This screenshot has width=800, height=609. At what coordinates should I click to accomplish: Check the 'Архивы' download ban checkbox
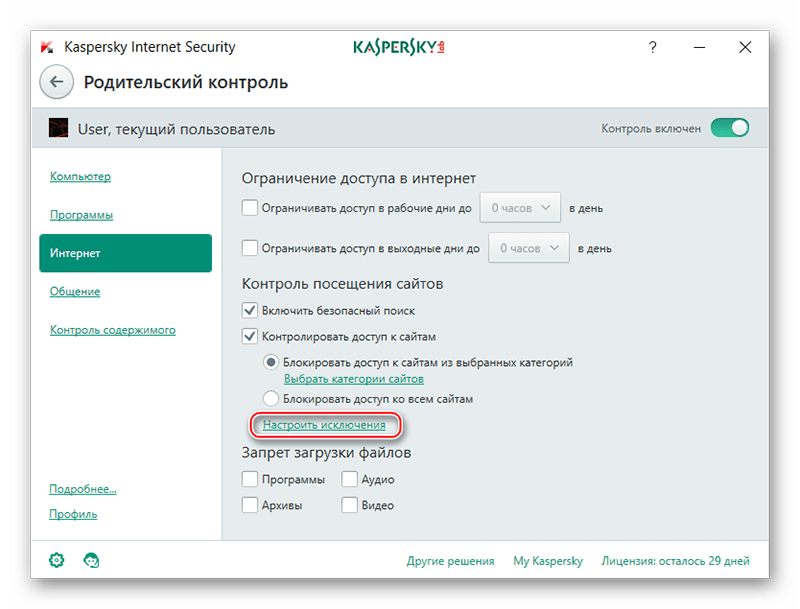(249, 505)
